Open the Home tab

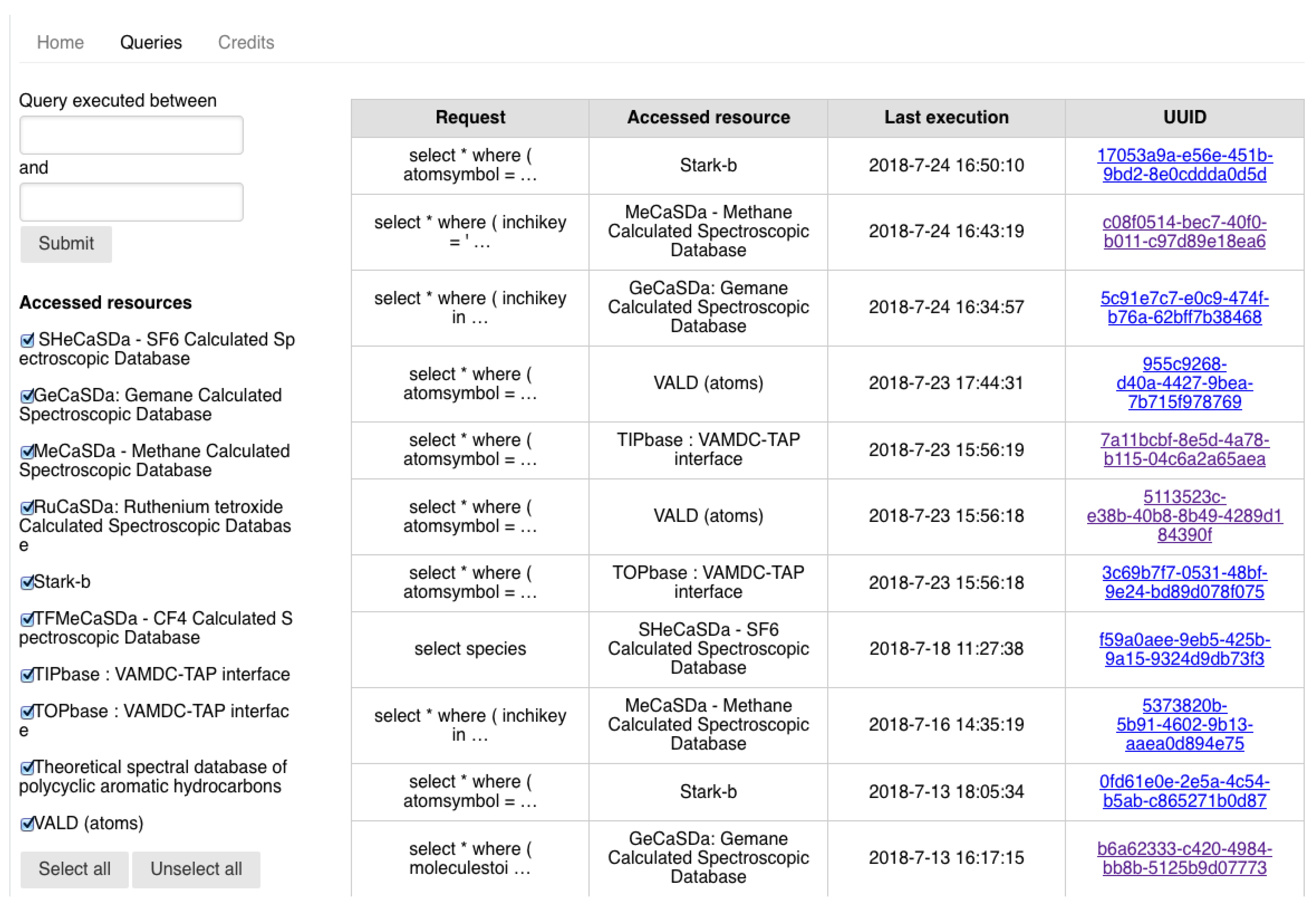coord(60,43)
